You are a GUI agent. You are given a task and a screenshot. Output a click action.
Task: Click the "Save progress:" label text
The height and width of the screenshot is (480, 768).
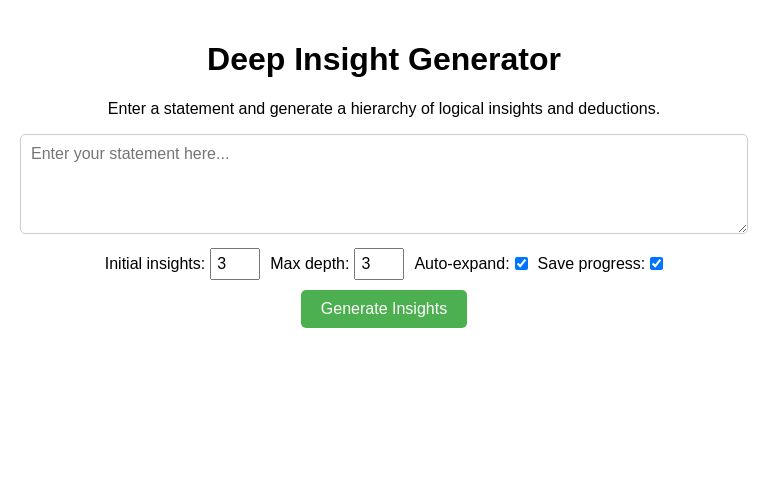[591, 264]
